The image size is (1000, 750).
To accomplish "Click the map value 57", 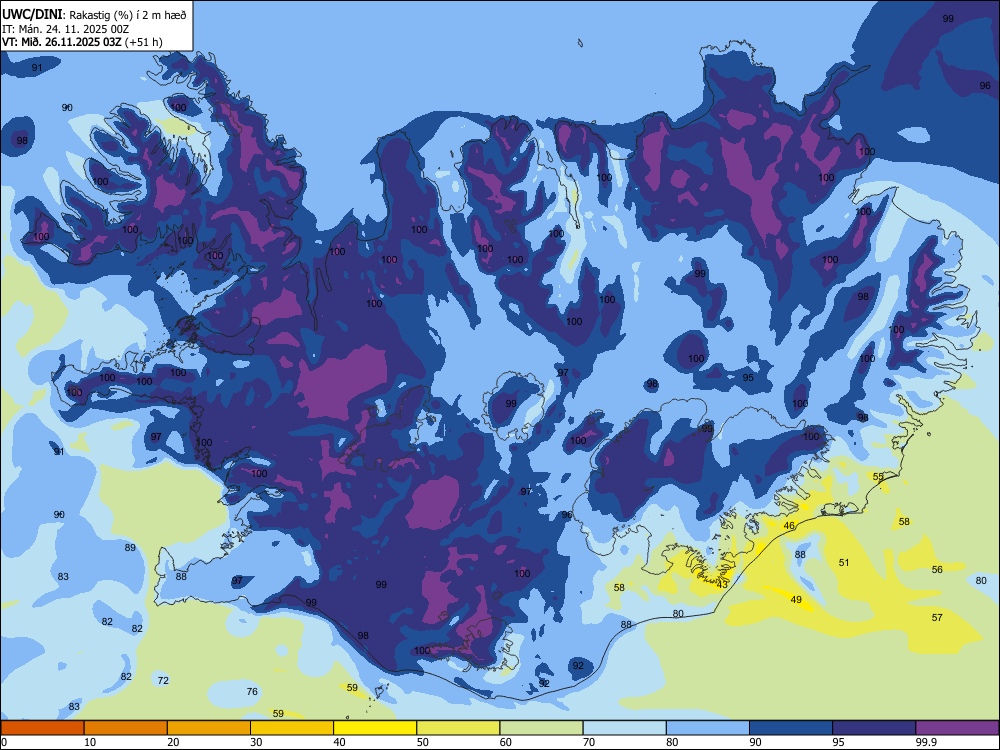I will point(937,617).
